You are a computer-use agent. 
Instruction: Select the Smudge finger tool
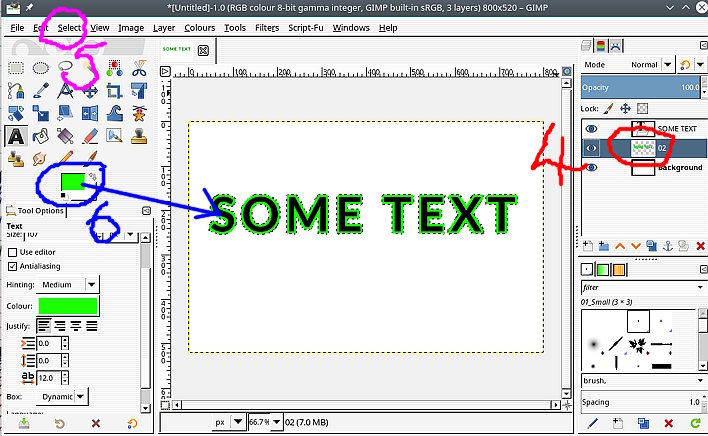click(x=41, y=158)
